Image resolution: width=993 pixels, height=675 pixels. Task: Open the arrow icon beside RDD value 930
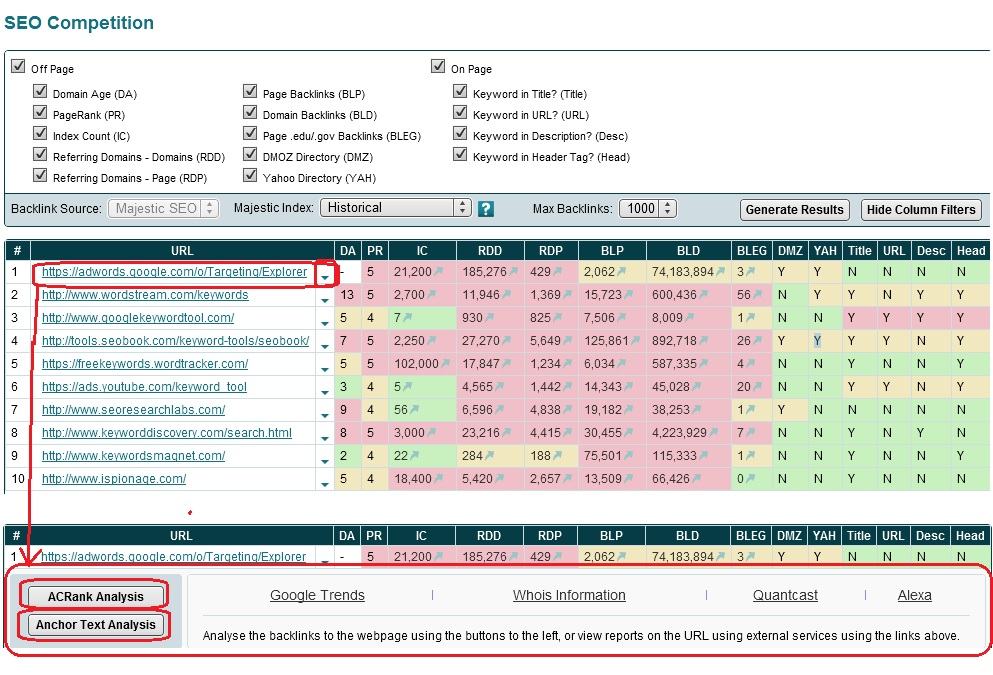pos(492,317)
